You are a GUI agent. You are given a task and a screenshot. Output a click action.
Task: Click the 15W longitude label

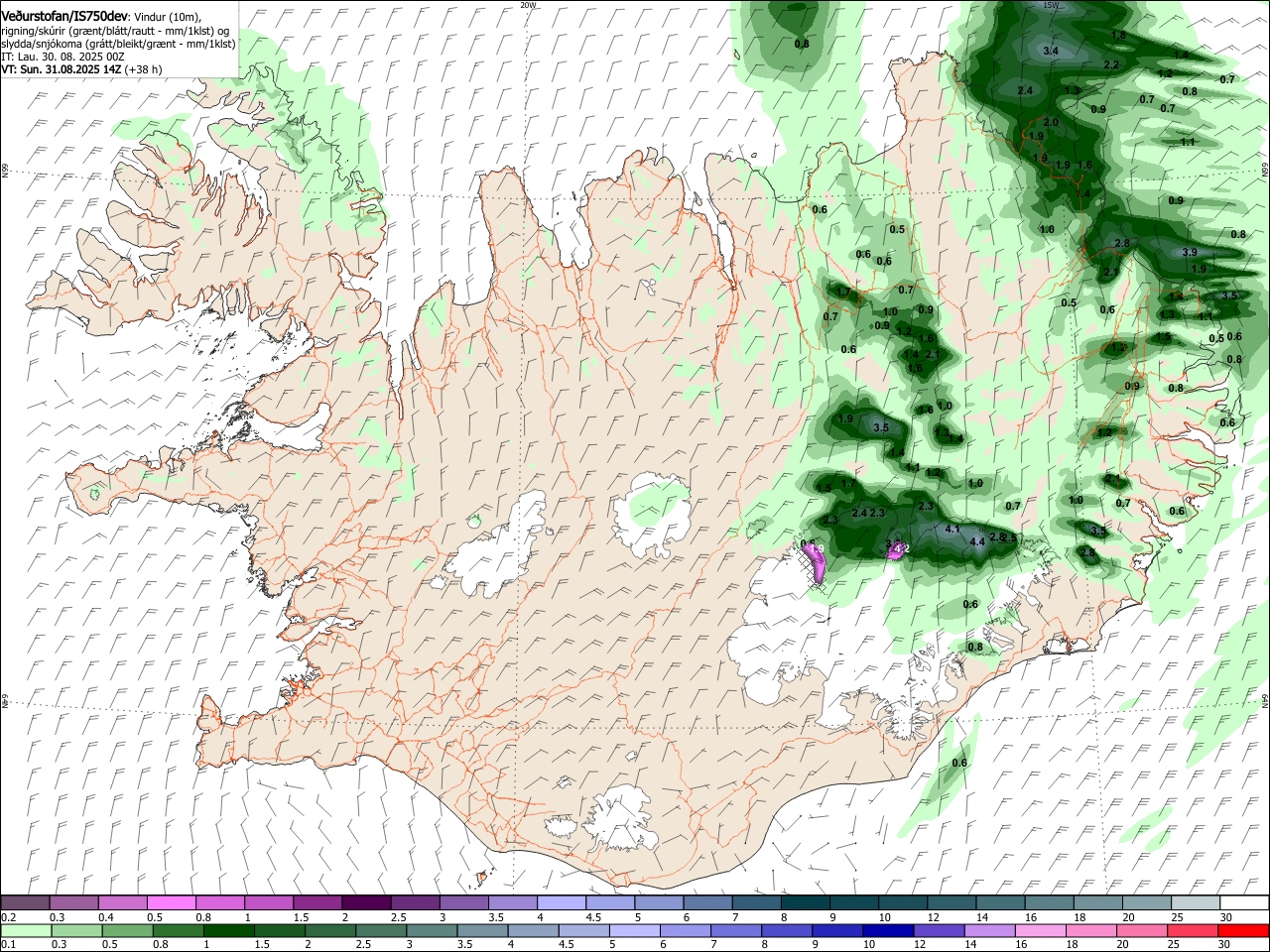[x=1051, y=5]
